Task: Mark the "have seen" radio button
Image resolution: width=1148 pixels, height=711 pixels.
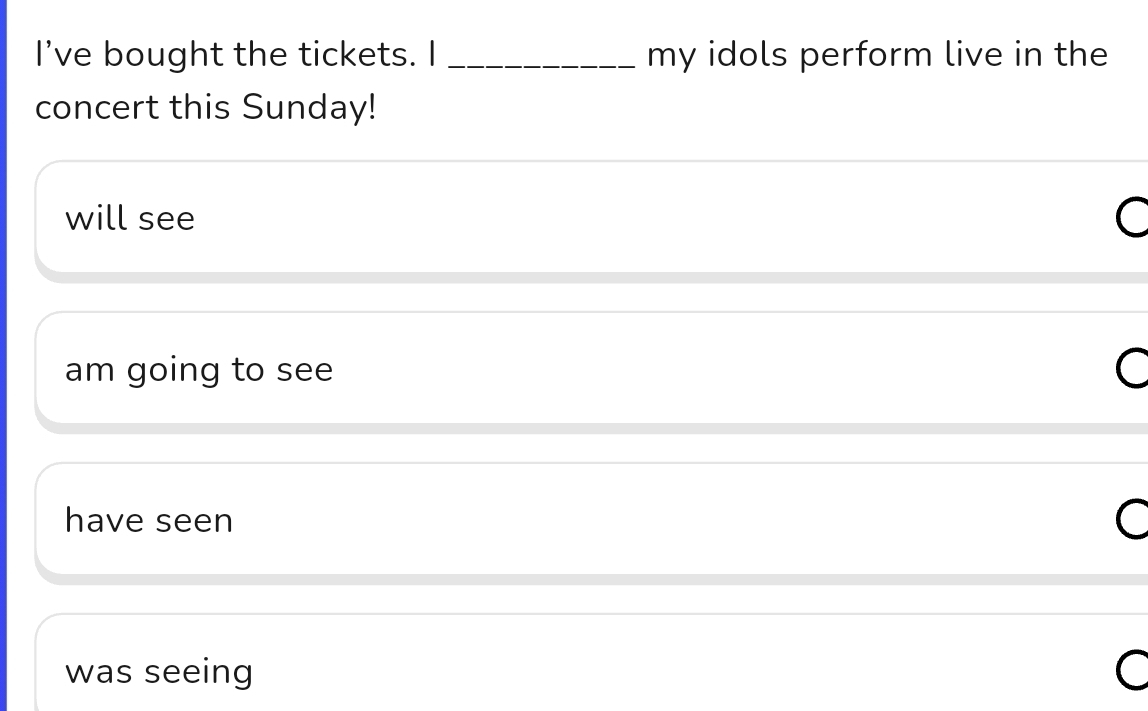Action: click(x=1134, y=520)
